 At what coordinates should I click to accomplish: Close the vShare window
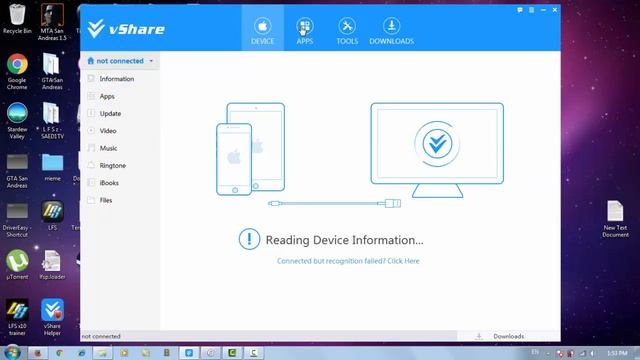pos(555,10)
